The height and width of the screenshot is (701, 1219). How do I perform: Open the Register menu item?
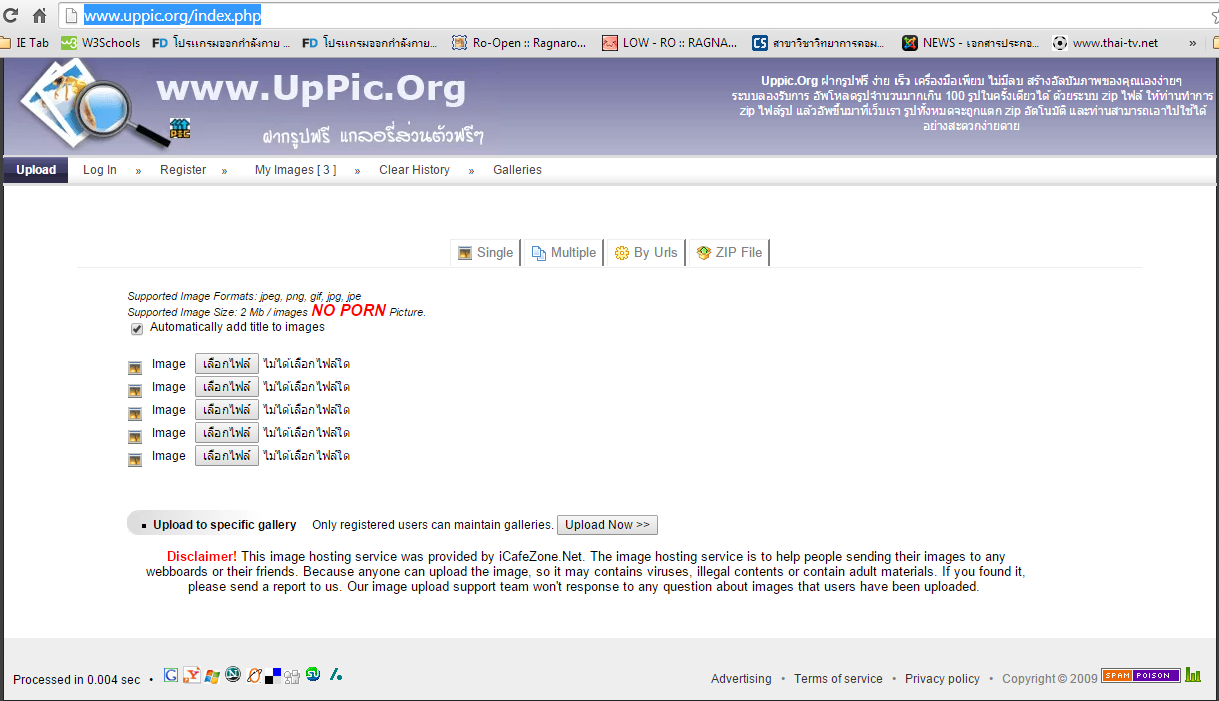(x=183, y=170)
